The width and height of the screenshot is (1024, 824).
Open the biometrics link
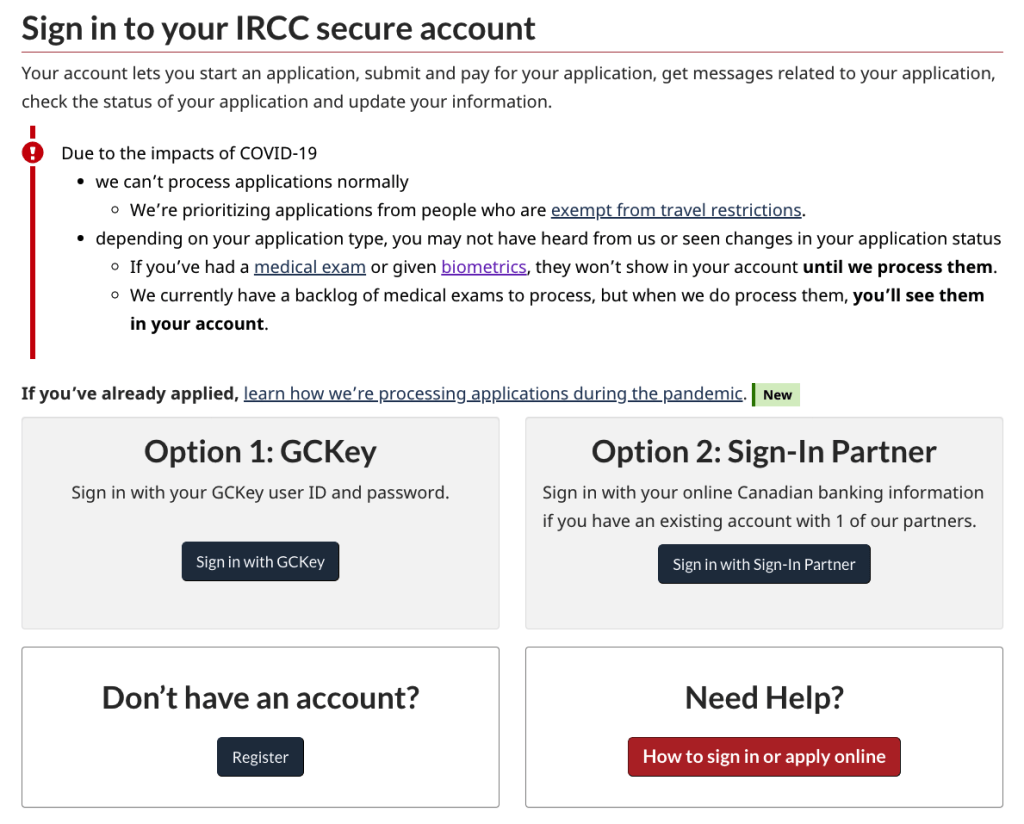tap(484, 267)
